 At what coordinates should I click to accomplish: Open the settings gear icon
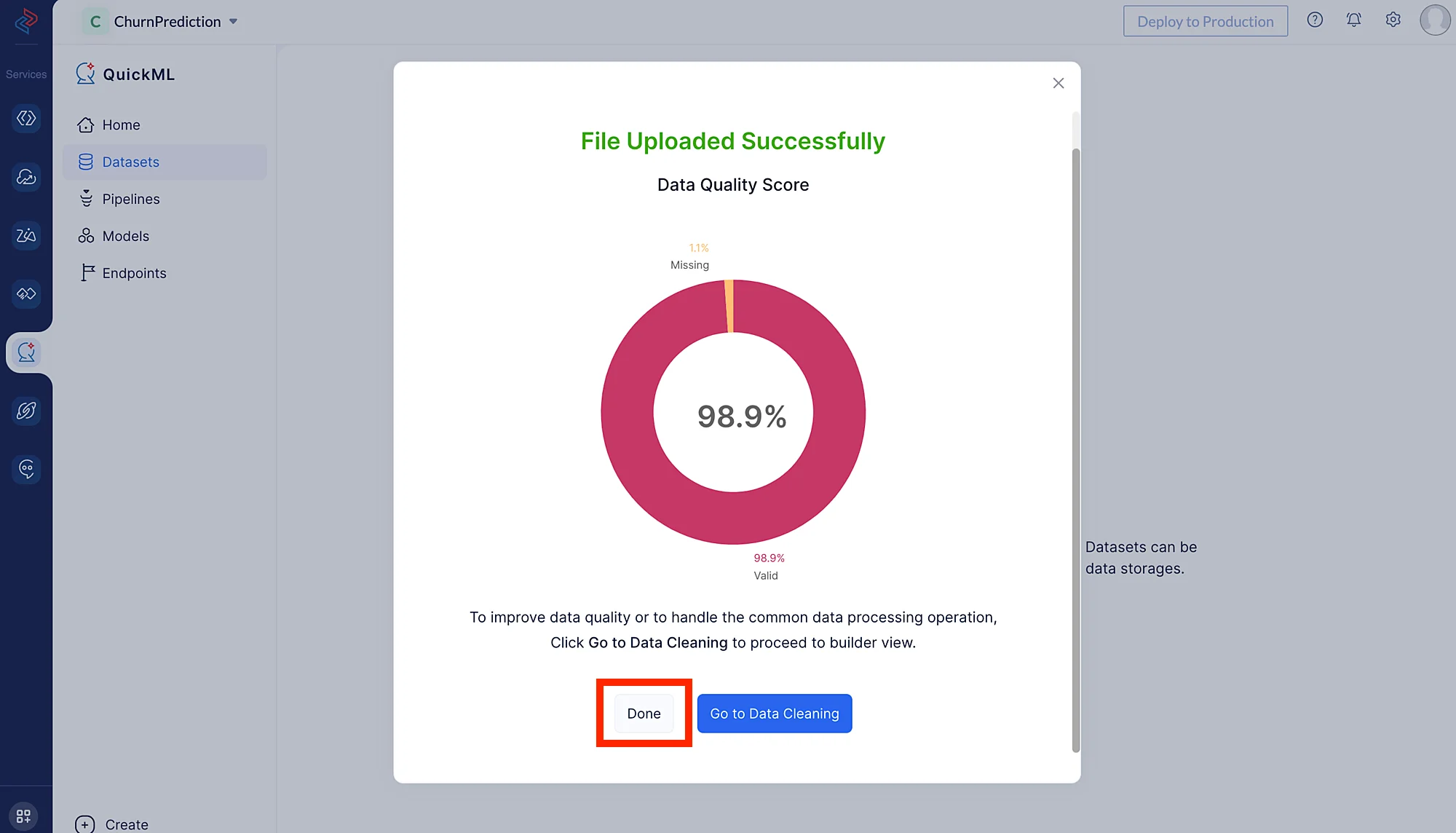pyautogui.click(x=1393, y=20)
